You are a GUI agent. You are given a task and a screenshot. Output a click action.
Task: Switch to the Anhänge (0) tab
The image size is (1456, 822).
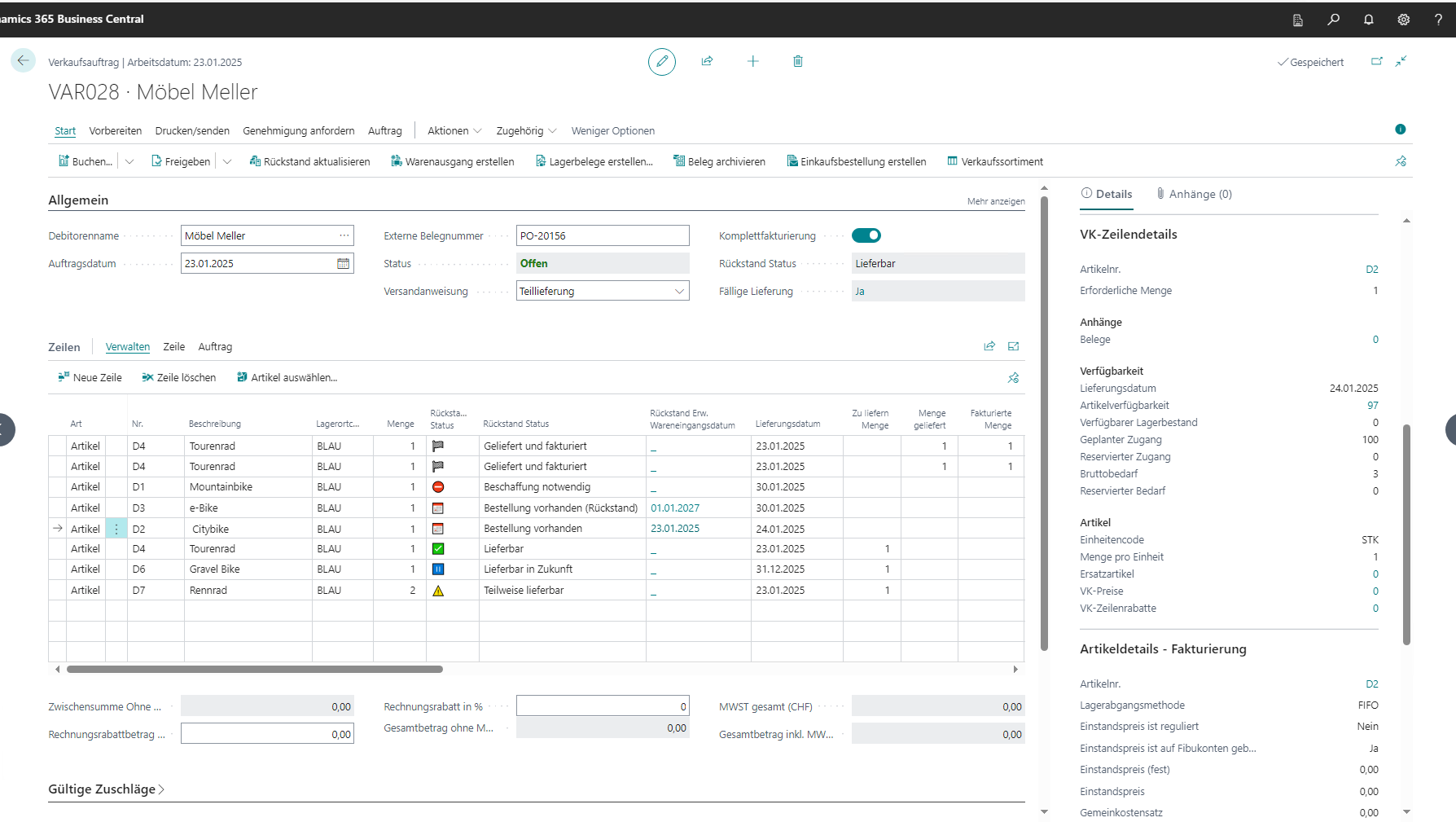(1194, 195)
